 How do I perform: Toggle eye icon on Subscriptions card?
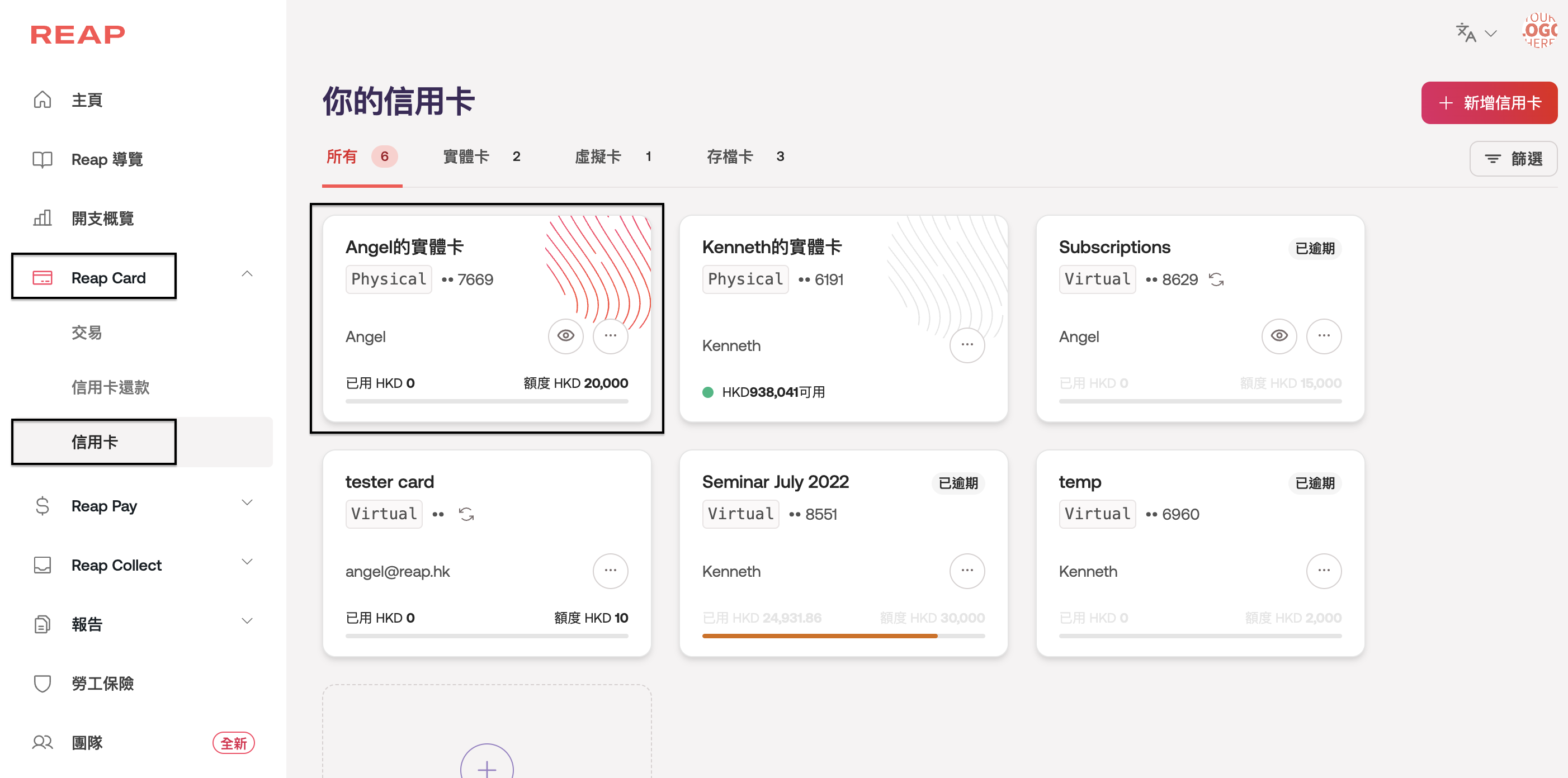pos(1279,336)
